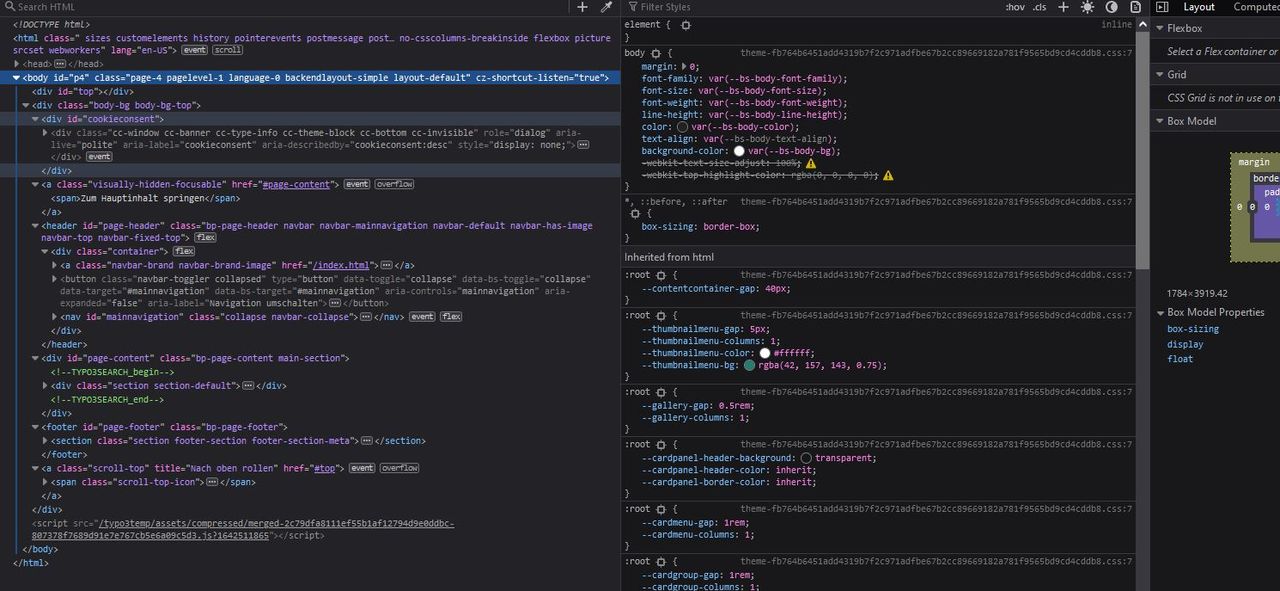Click color swatch for body color property
The height and width of the screenshot is (591, 1280).
click(683, 127)
